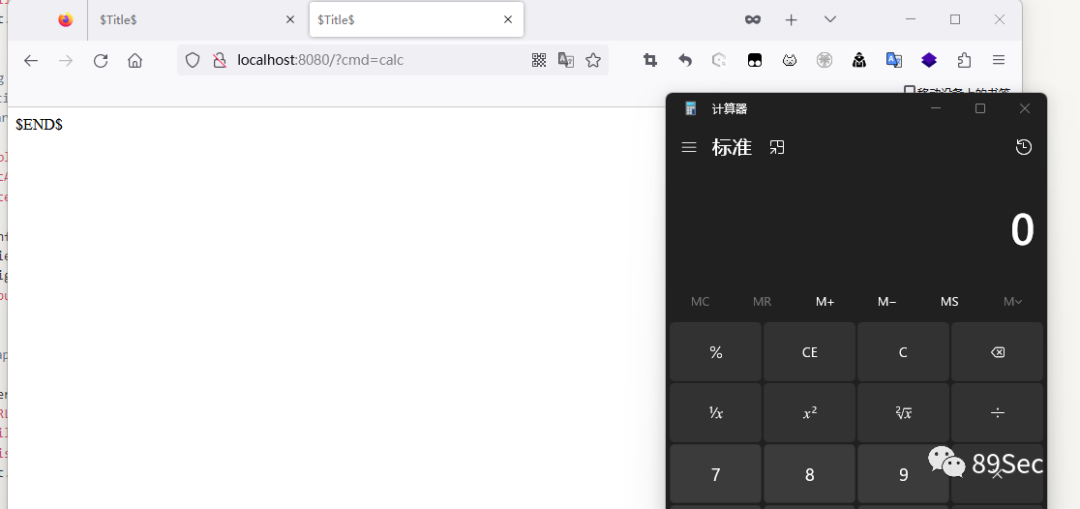Screen dimensions: 1080x509
Task: Clear entry with CE
Action: (x=809, y=352)
